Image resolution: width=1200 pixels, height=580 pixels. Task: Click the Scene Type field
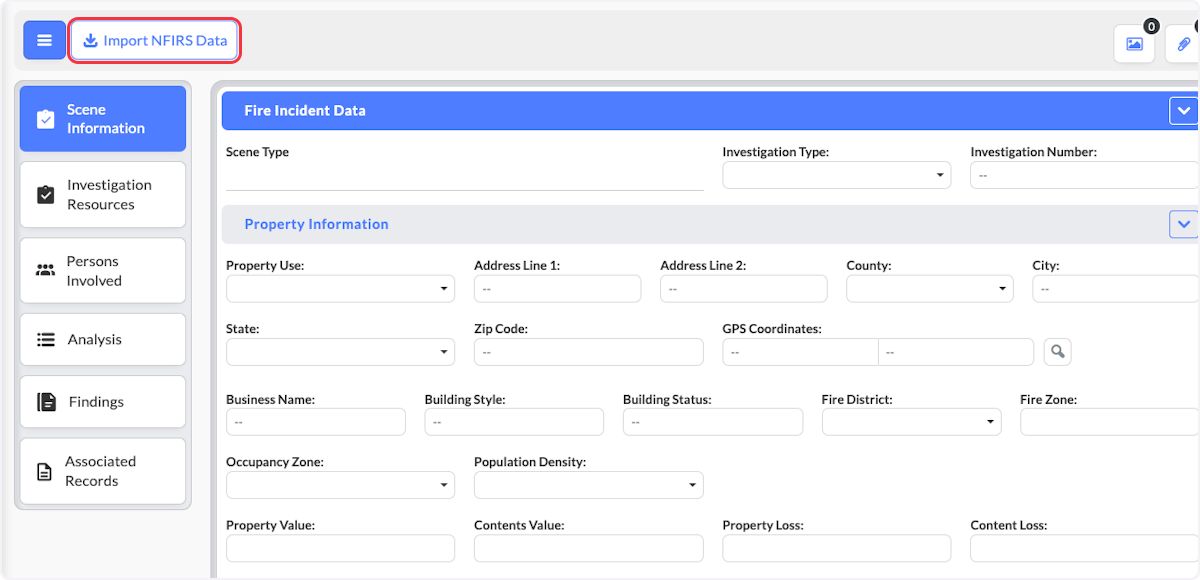pos(464,177)
